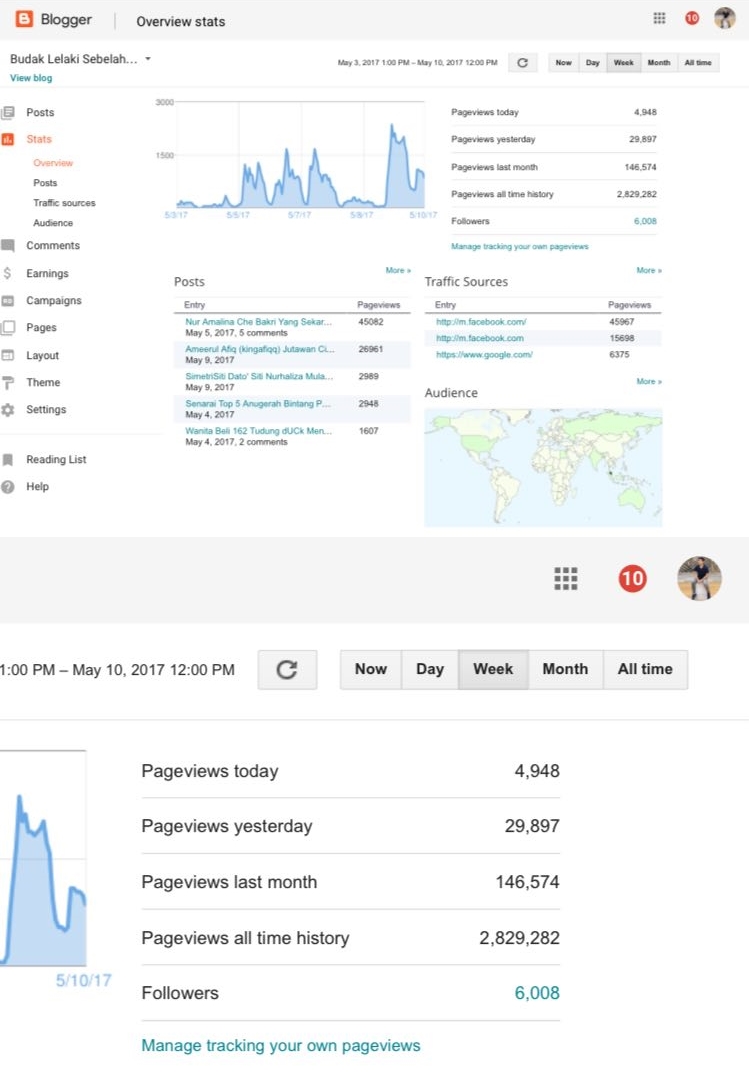Open Traffic sources in the sidebar
Screen dimensions: 749x1073
64,203
